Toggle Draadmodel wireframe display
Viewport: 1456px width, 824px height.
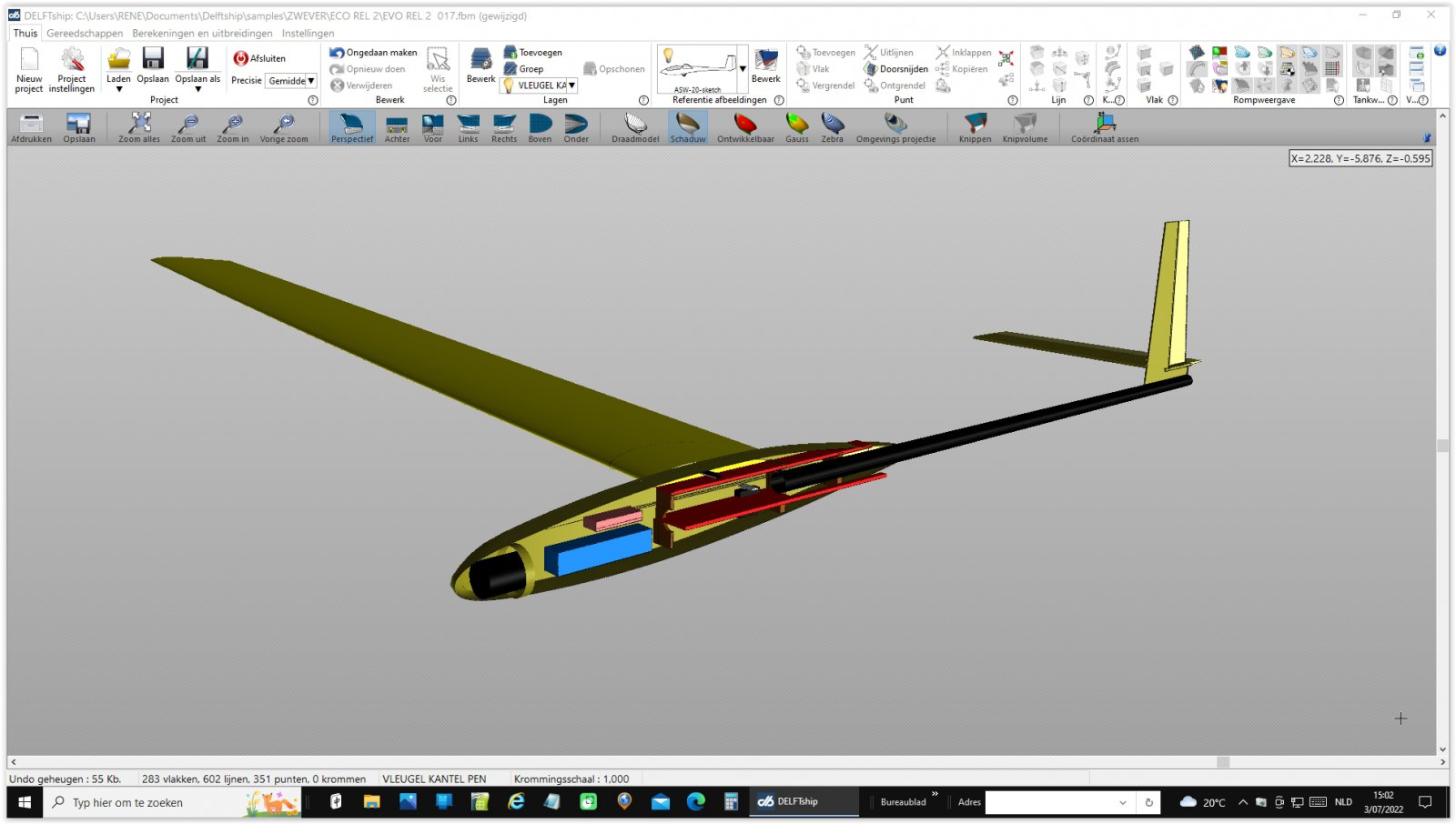tap(635, 127)
